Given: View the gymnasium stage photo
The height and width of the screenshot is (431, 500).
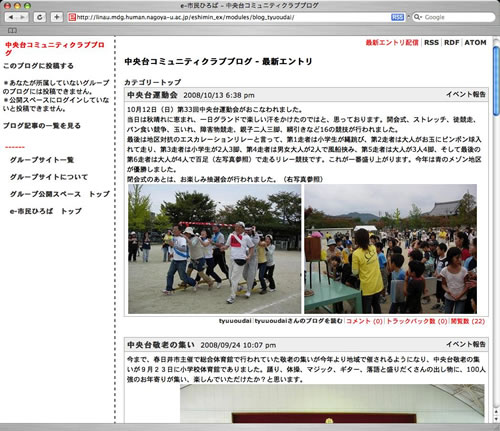Looking at the screenshot, I should [x=332, y=404].
